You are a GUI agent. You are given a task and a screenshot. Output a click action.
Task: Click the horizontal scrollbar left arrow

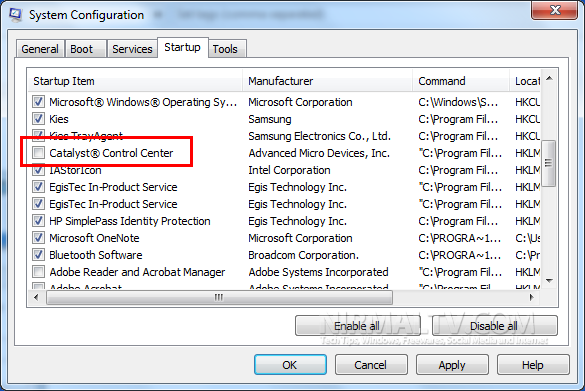point(36,297)
